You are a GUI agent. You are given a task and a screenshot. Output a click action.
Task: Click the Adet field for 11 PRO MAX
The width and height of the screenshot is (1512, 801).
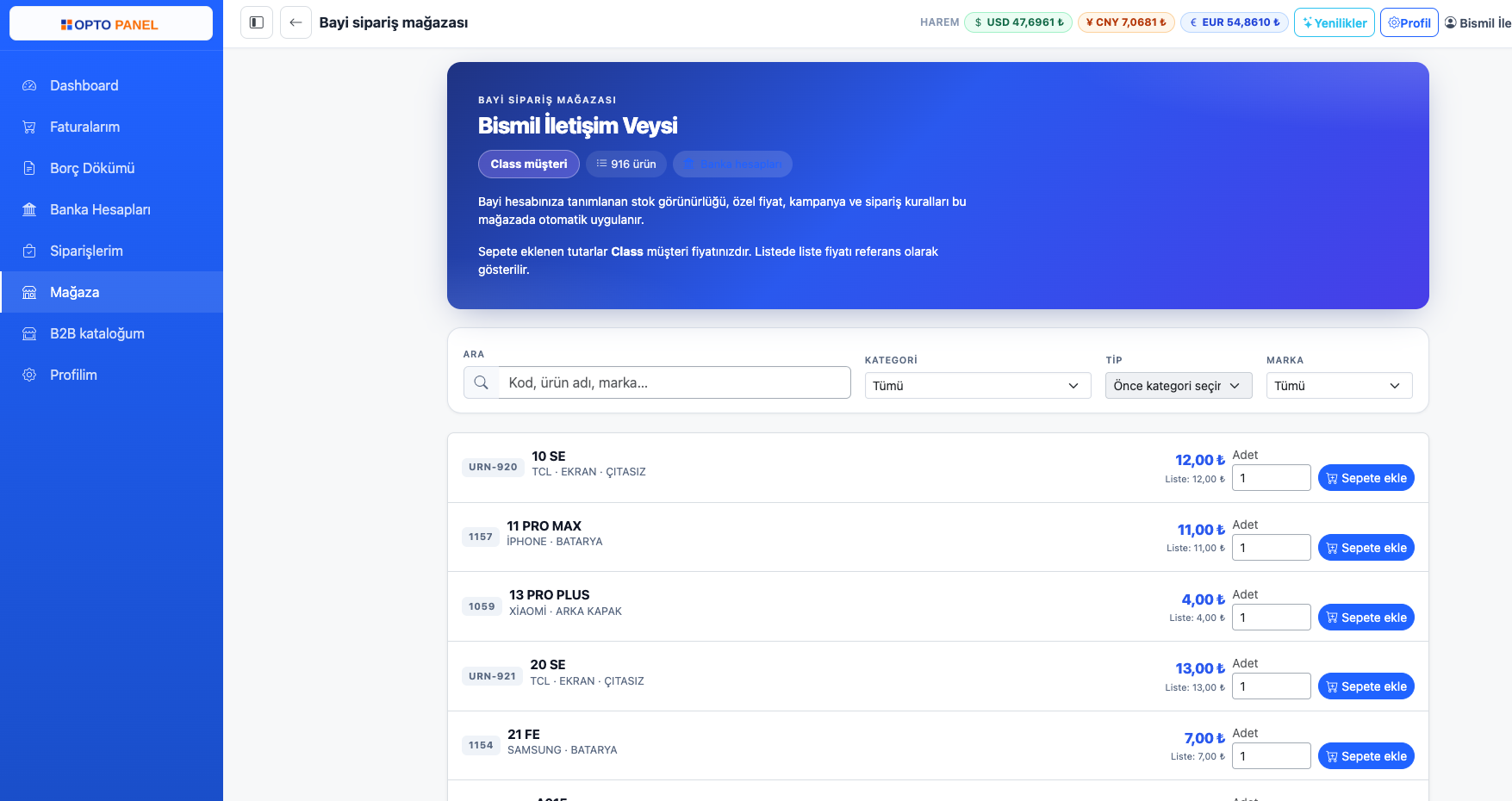1272,548
